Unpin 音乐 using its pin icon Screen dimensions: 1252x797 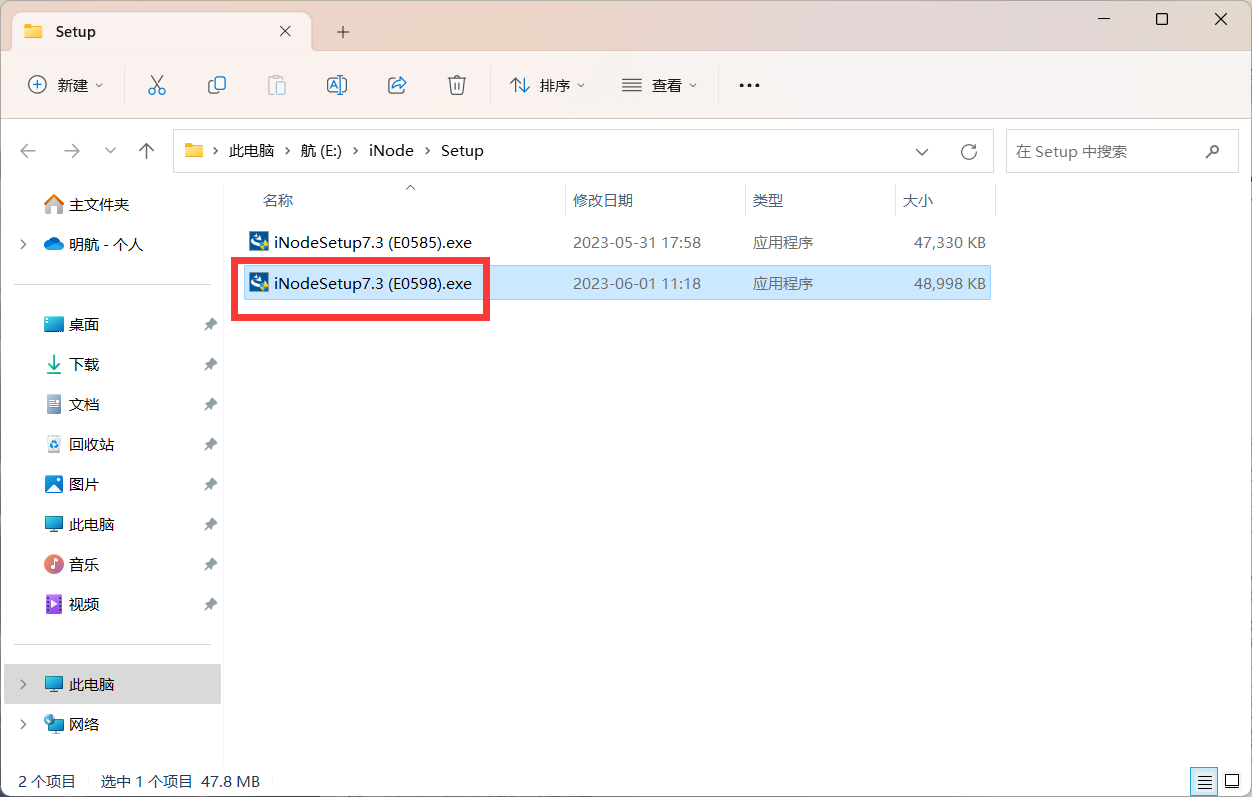pyautogui.click(x=210, y=564)
